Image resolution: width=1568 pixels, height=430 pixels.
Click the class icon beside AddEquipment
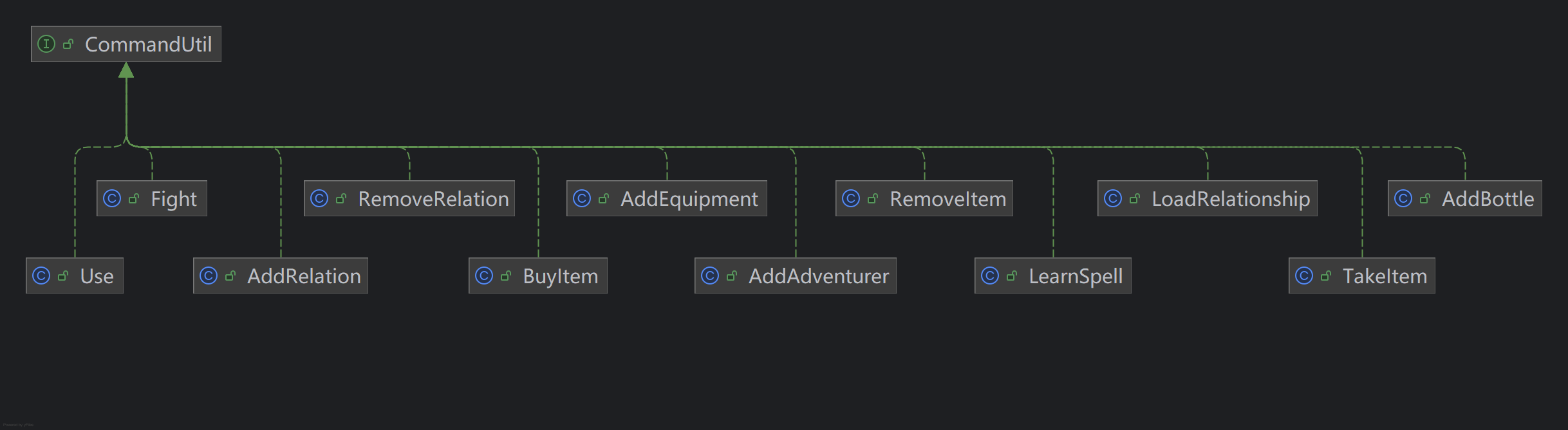click(x=582, y=199)
